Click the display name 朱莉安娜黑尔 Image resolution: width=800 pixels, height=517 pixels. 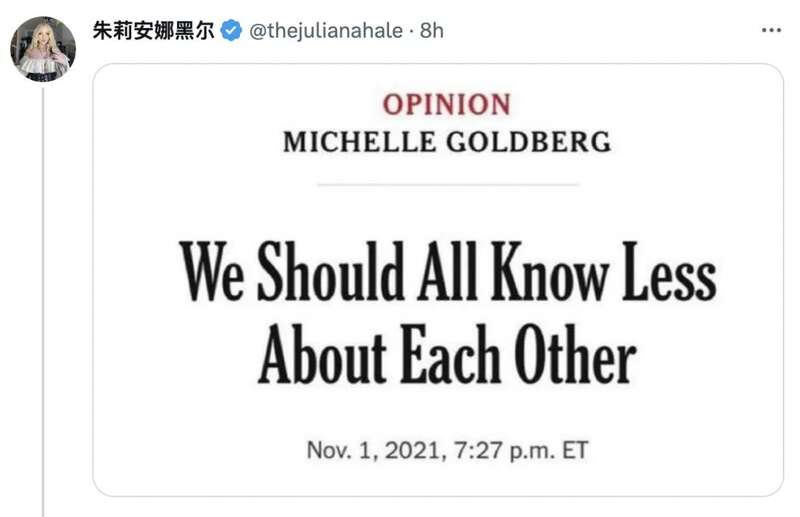pyautogui.click(x=153, y=31)
